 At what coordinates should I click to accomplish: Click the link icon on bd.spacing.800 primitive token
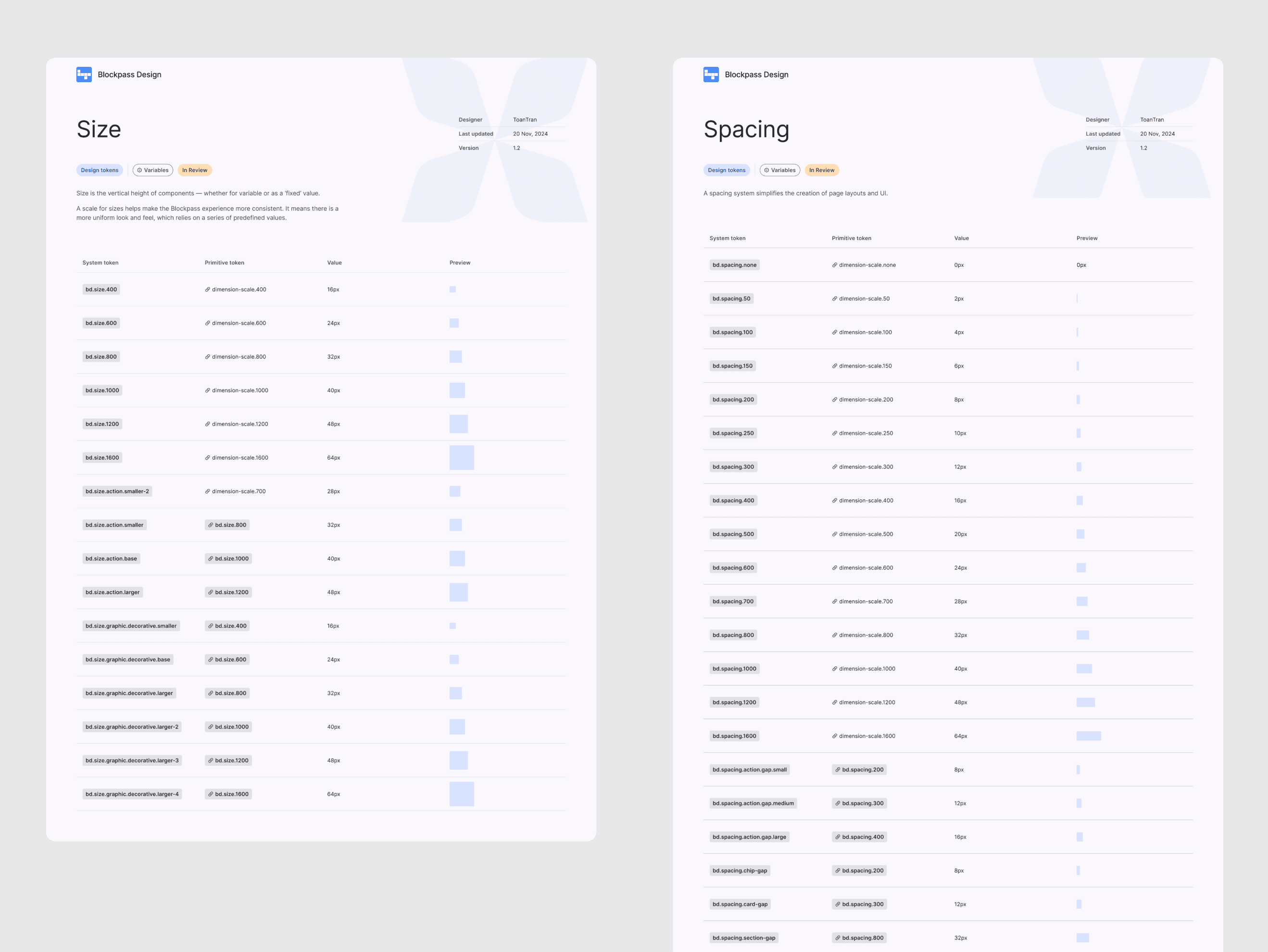click(x=838, y=938)
